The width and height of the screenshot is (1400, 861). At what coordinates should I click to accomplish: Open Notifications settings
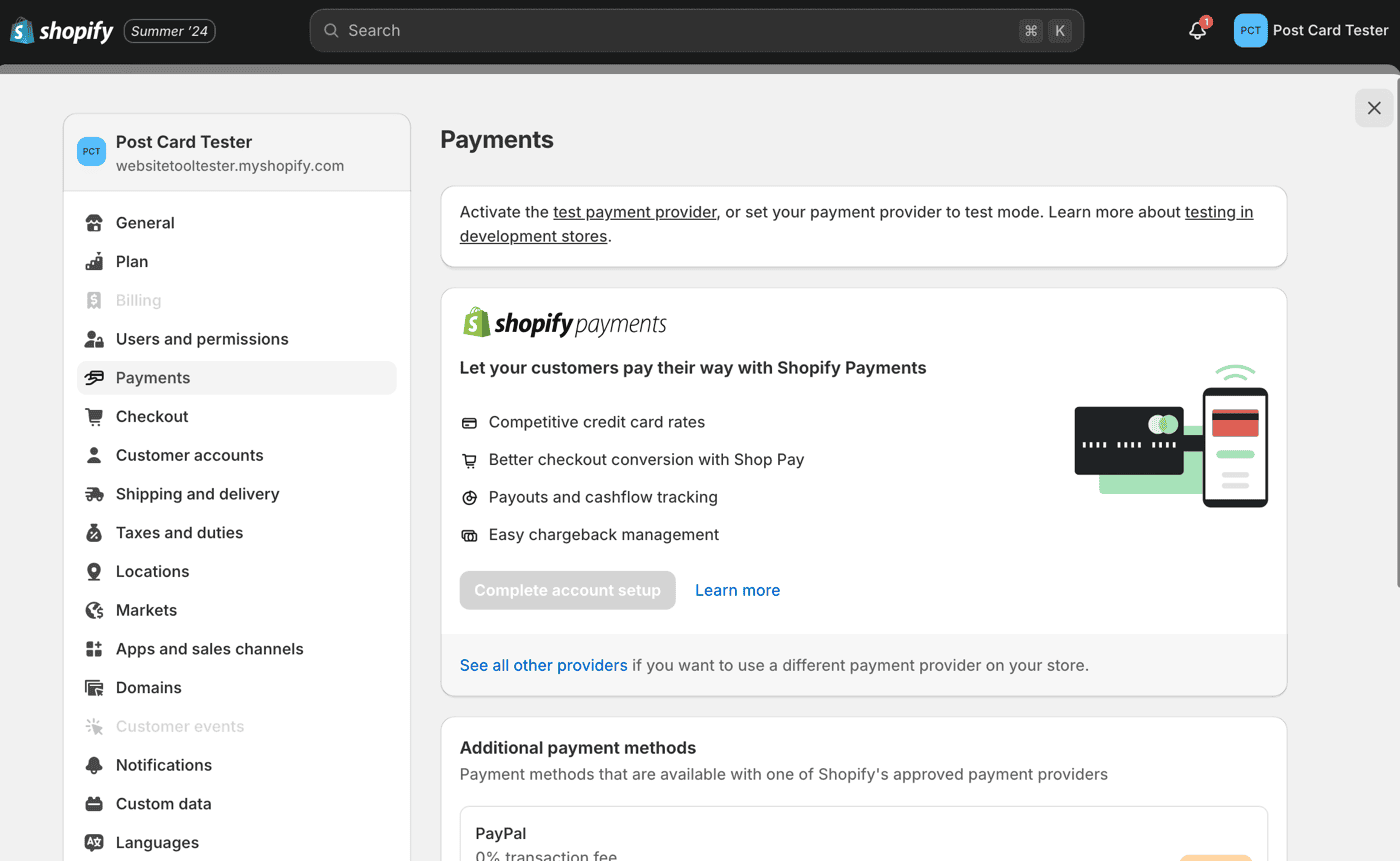(x=237, y=765)
